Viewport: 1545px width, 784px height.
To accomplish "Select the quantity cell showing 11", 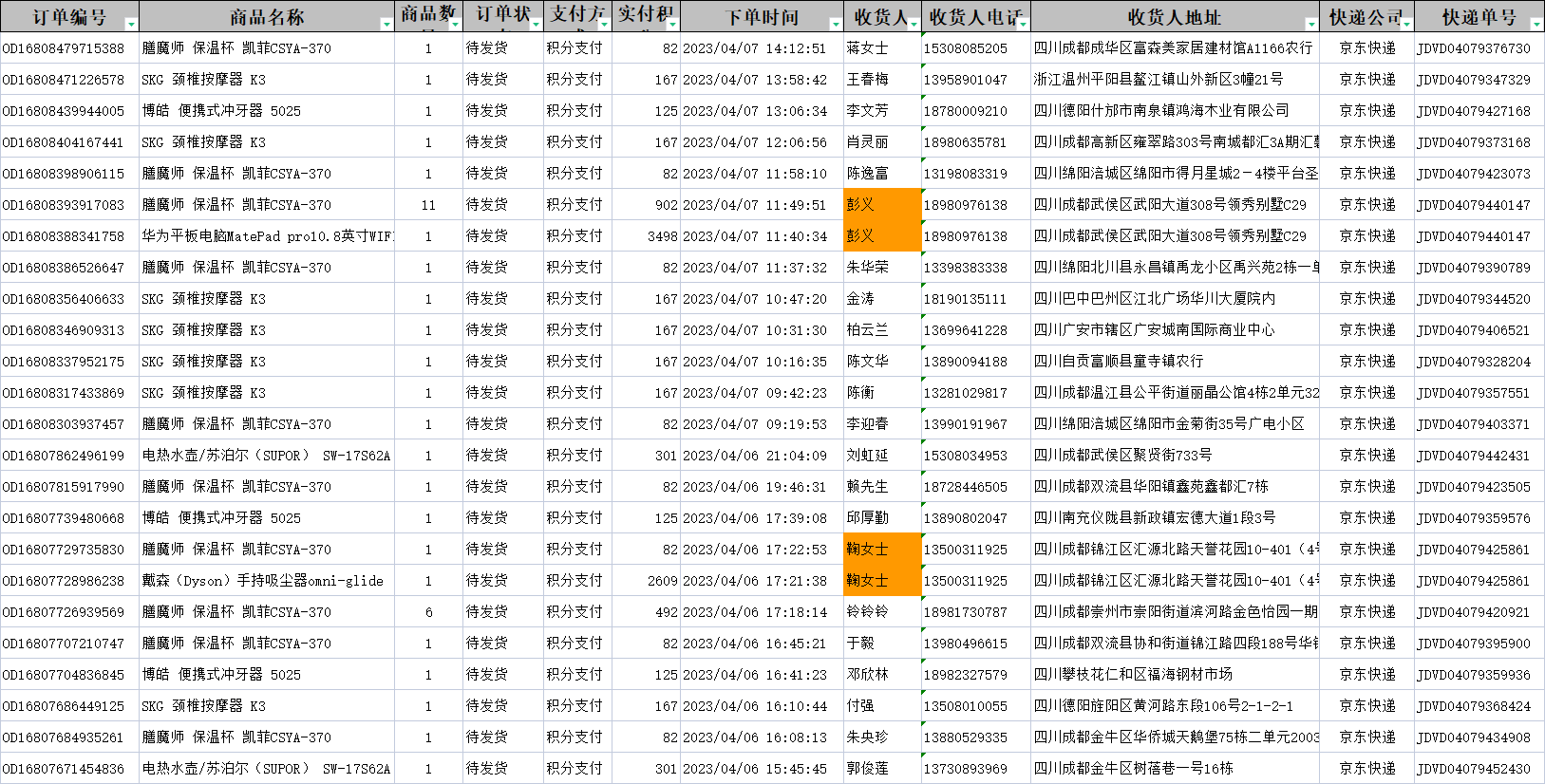I will click(428, 204).
